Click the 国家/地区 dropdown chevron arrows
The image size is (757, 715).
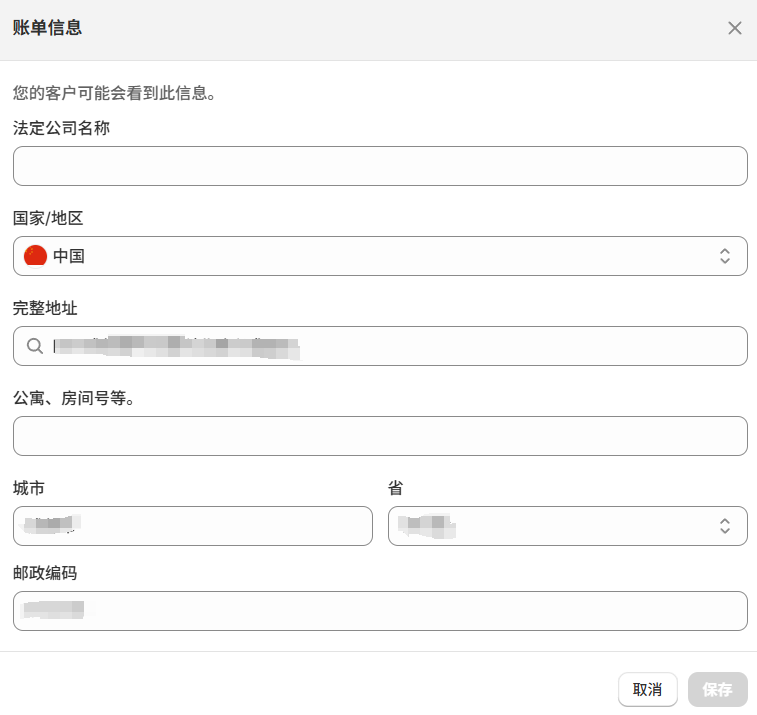click(725, 256)
